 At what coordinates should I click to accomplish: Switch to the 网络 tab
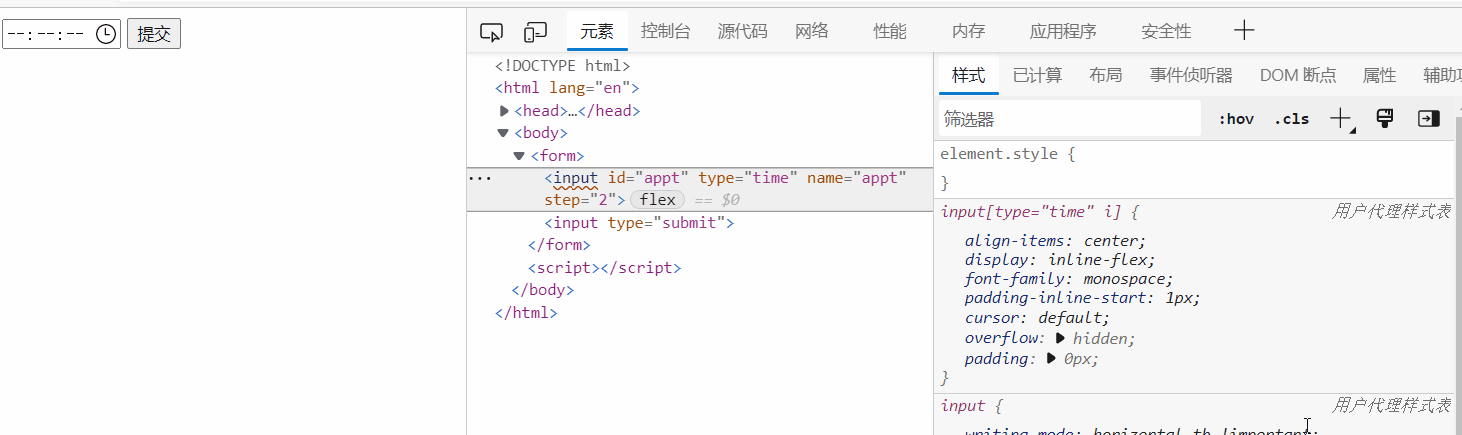pyautogui.click(x=812, y=31)
